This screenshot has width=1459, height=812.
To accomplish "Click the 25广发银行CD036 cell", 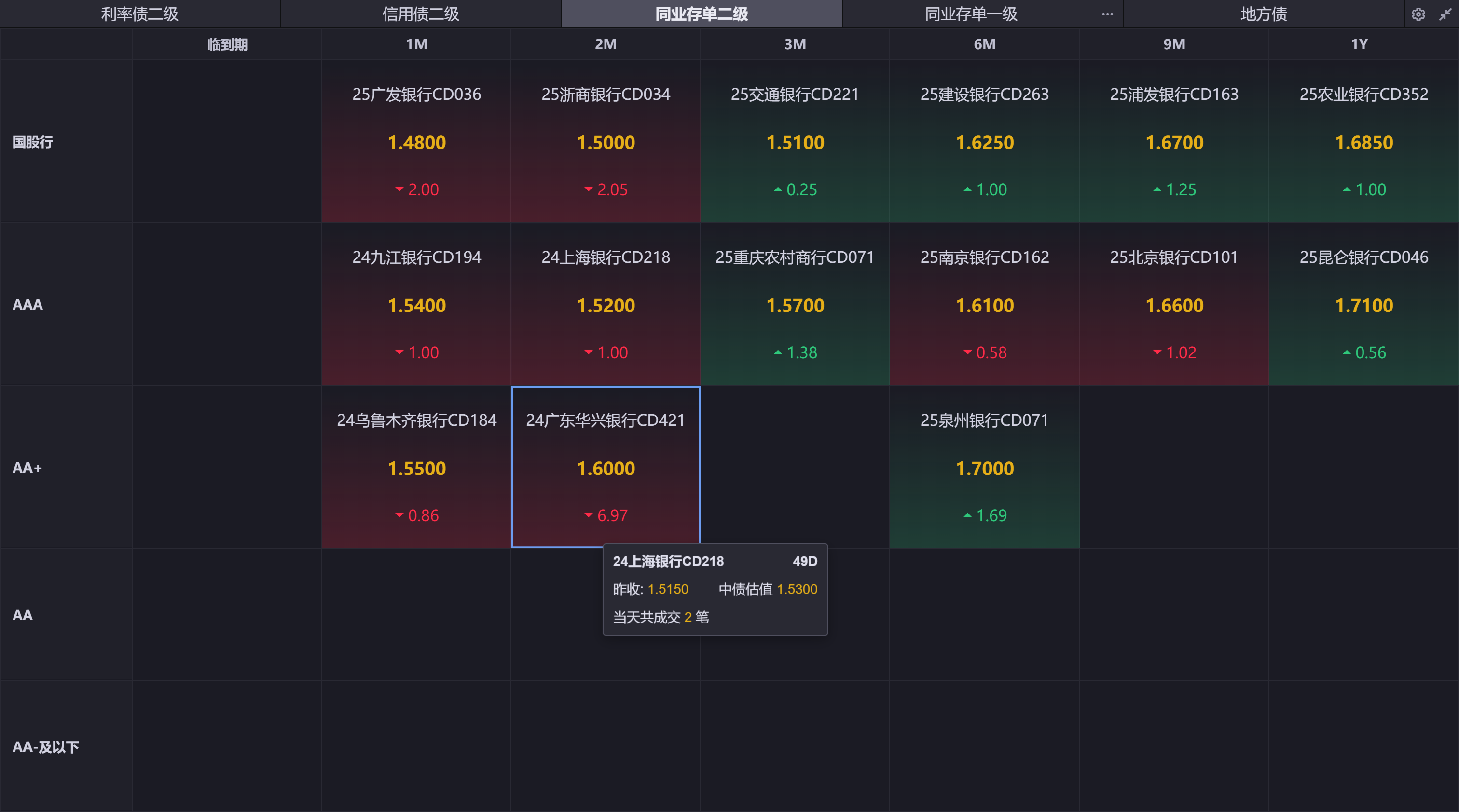I will [416, 141].
